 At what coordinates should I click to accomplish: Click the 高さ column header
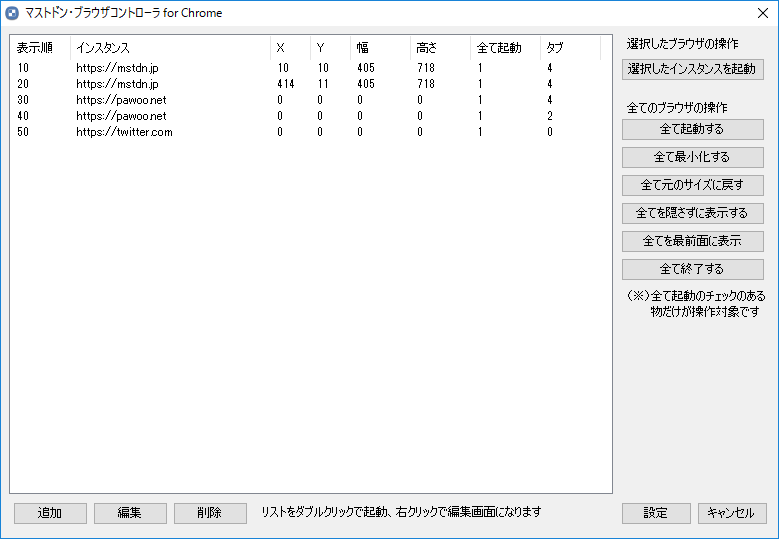coord(441,48)
